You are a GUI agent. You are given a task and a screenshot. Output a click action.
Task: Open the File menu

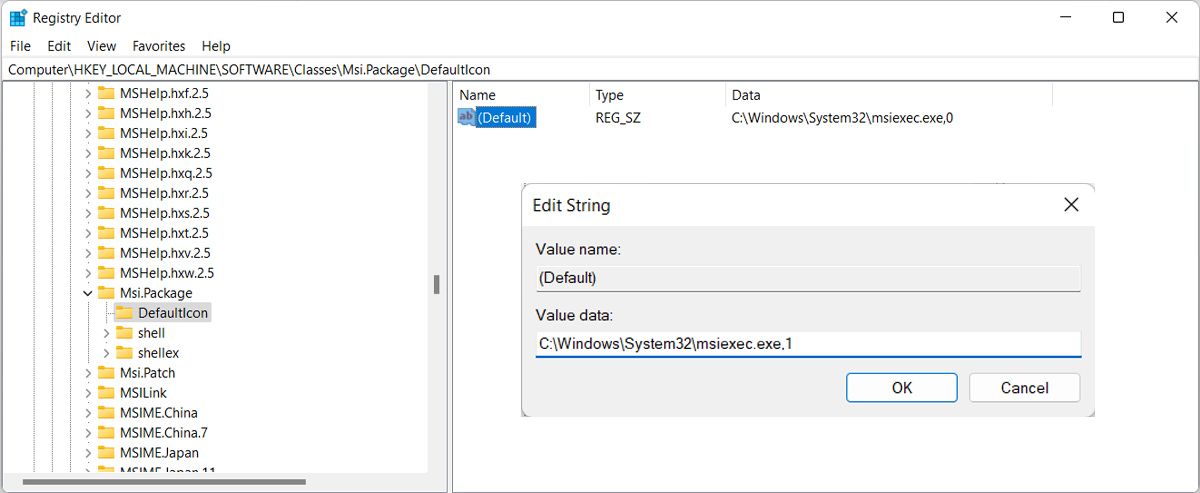[20, 46]
